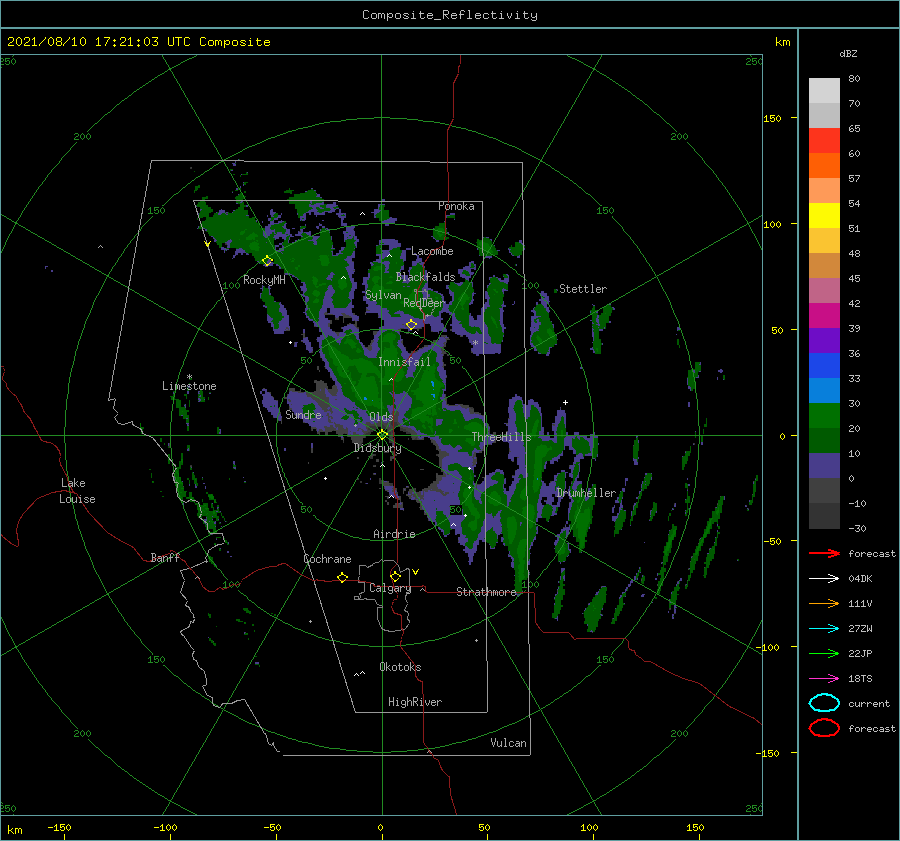Screen dimensions: 900x841
Task: Select the orange 111V arrow legend icon
Action: pos(824,603)
